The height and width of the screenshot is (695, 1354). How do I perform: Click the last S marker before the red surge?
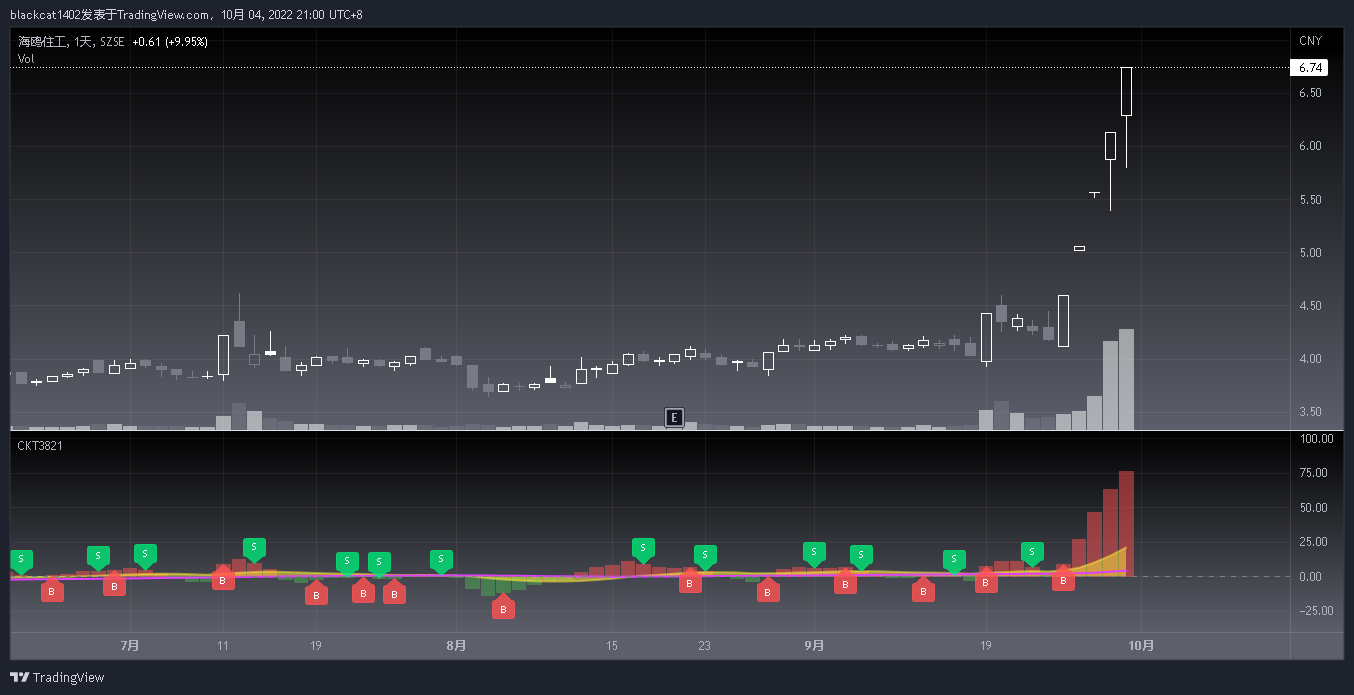pos(1032,553)
